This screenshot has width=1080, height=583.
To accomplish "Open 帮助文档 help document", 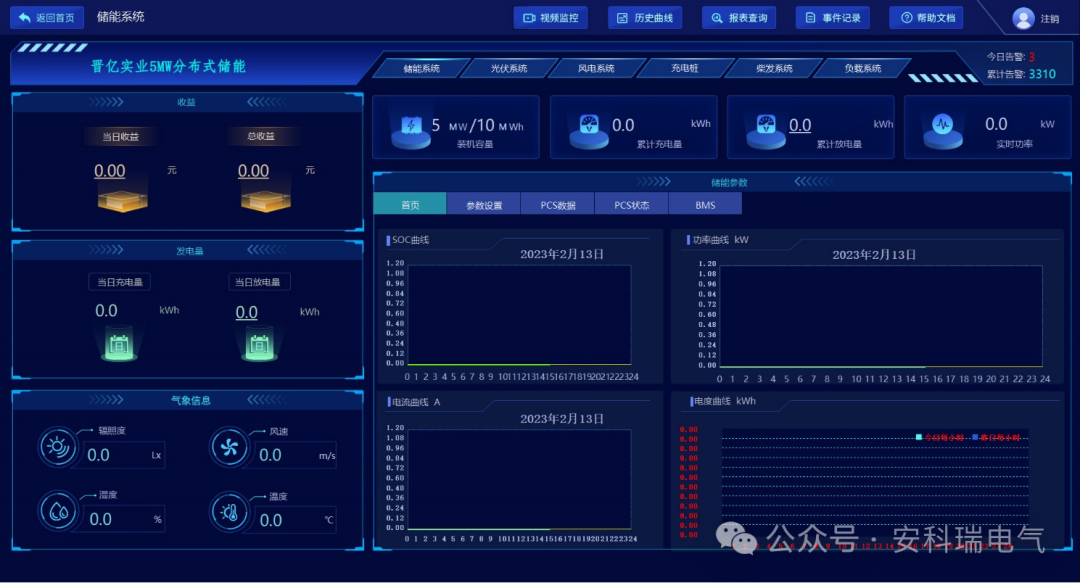I will pos(926,18).
